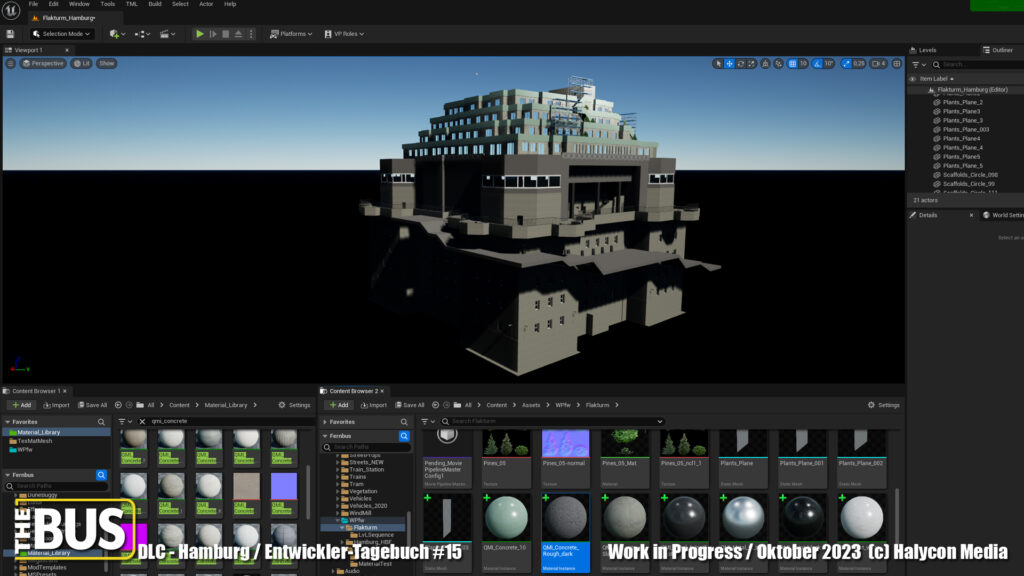Toggle scale snapping in viewport toolbar
Image resolution: width=1024 pixels, height=576 pixels.
(x=847, y=63)
